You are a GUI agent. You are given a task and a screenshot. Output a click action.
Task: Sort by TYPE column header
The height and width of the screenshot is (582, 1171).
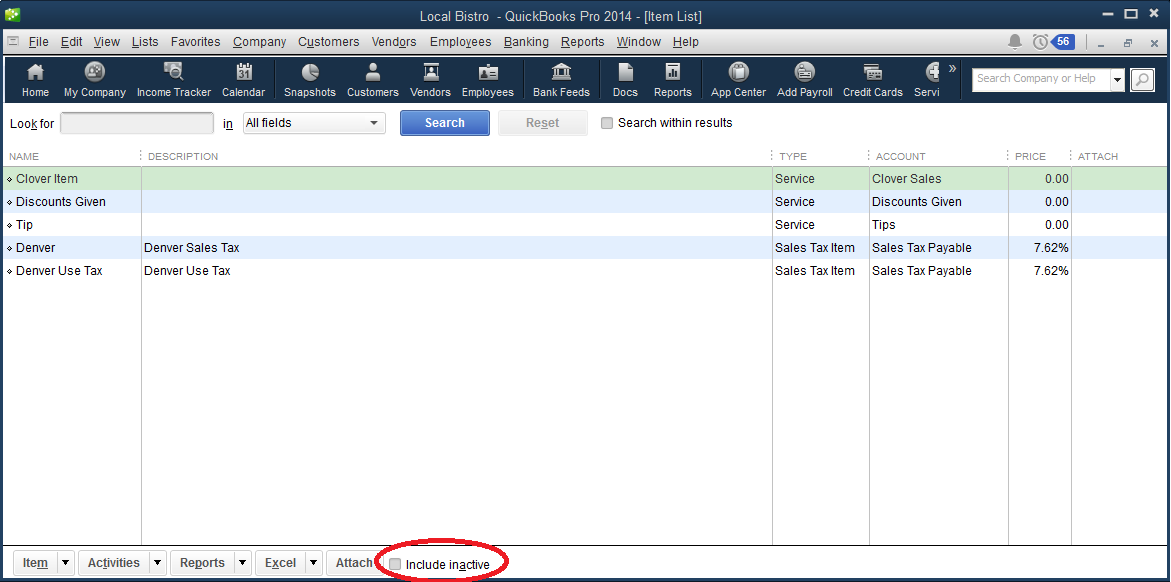[793, 157]
